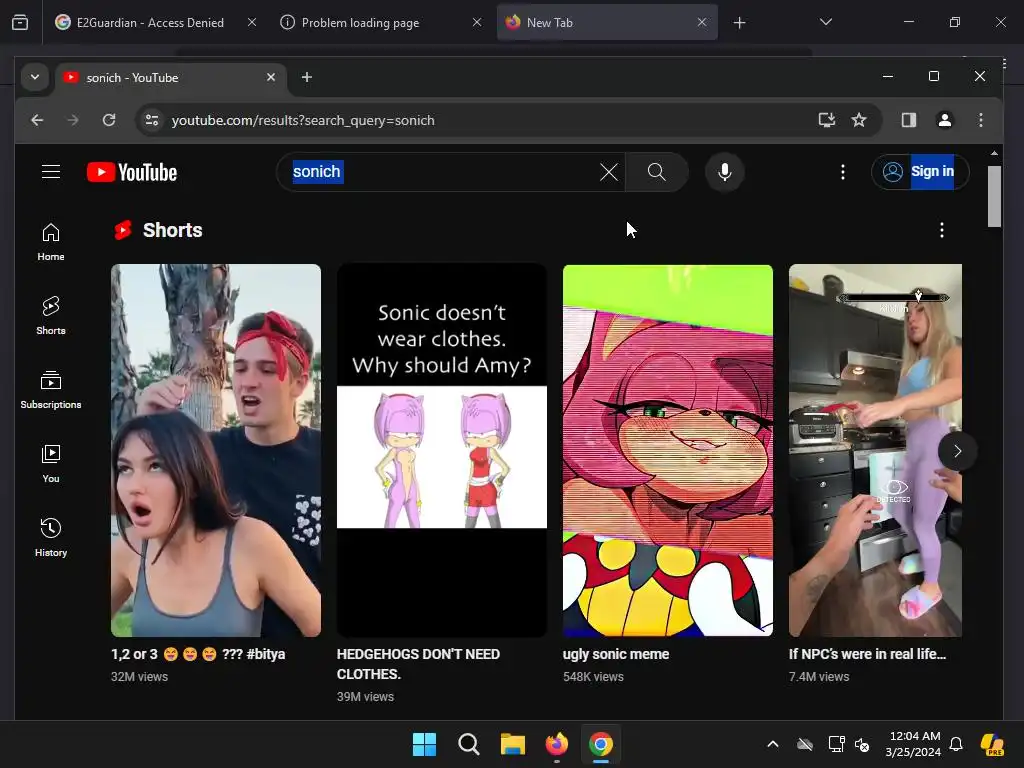Open the Shorts shelf three-dot options
The width and height of the screenshot is (1024, 768).
(941, 230)
